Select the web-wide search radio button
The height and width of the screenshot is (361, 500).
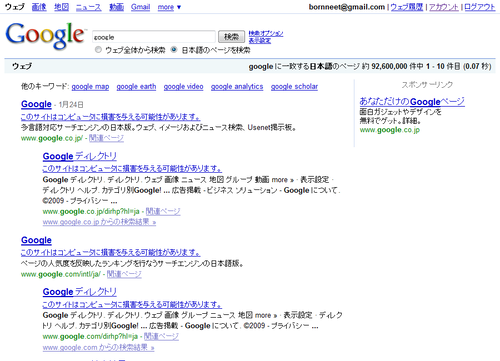tap(98, 50)
